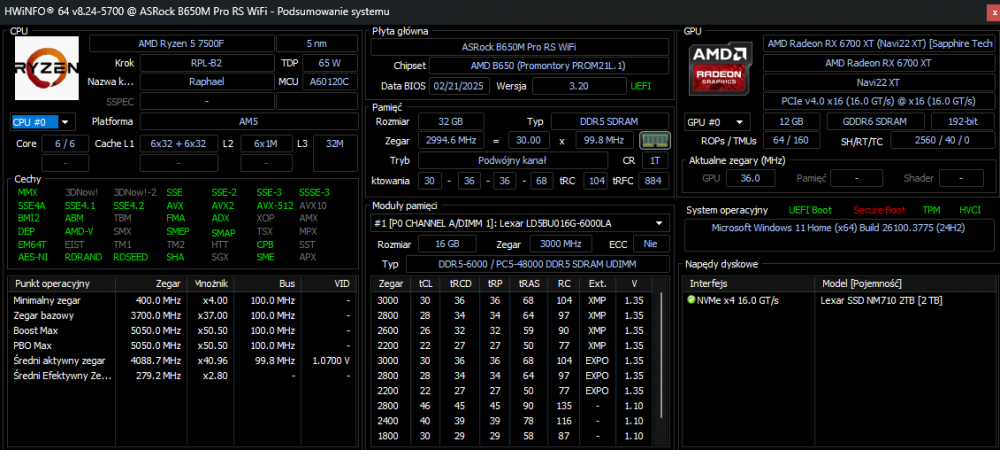Click the 6x32 + 6x32 L1 cache field

click(179, 143)
